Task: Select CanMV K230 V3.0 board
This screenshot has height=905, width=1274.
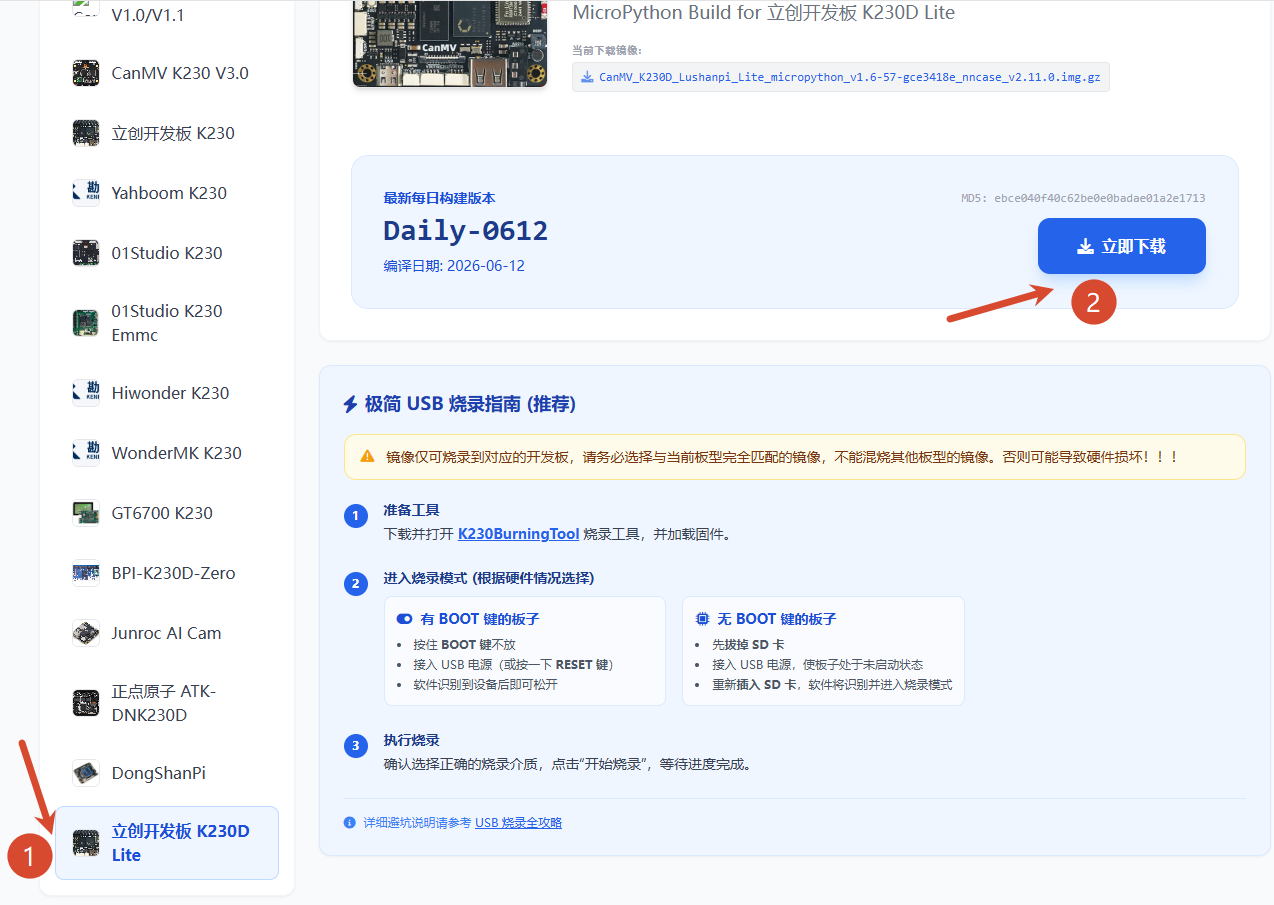Action: coord(167,73)
